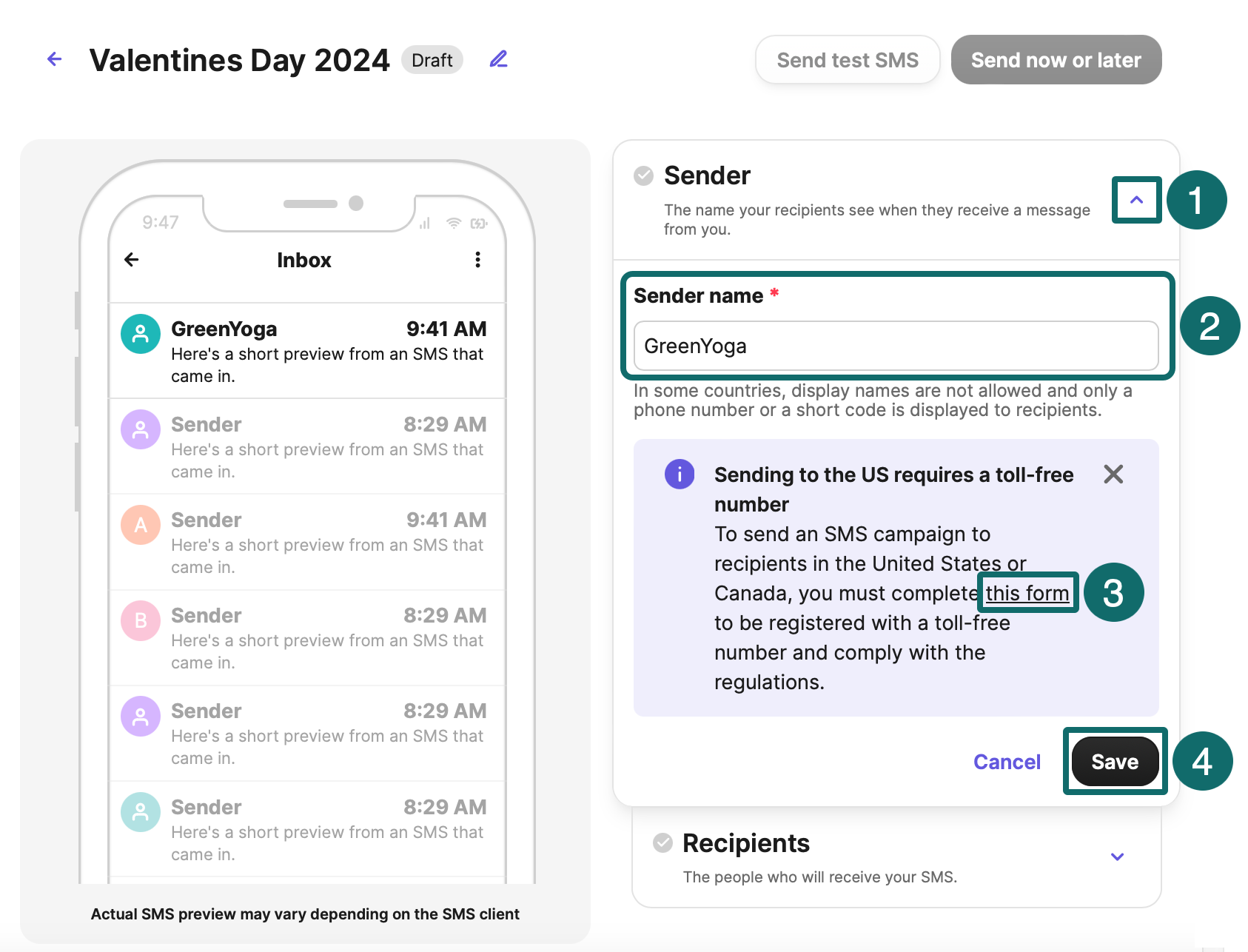Image resolution: width=1248 pixels, height=952 pixels.
Task: Open Send now or later options
Action: click(x=1056, y=60)
